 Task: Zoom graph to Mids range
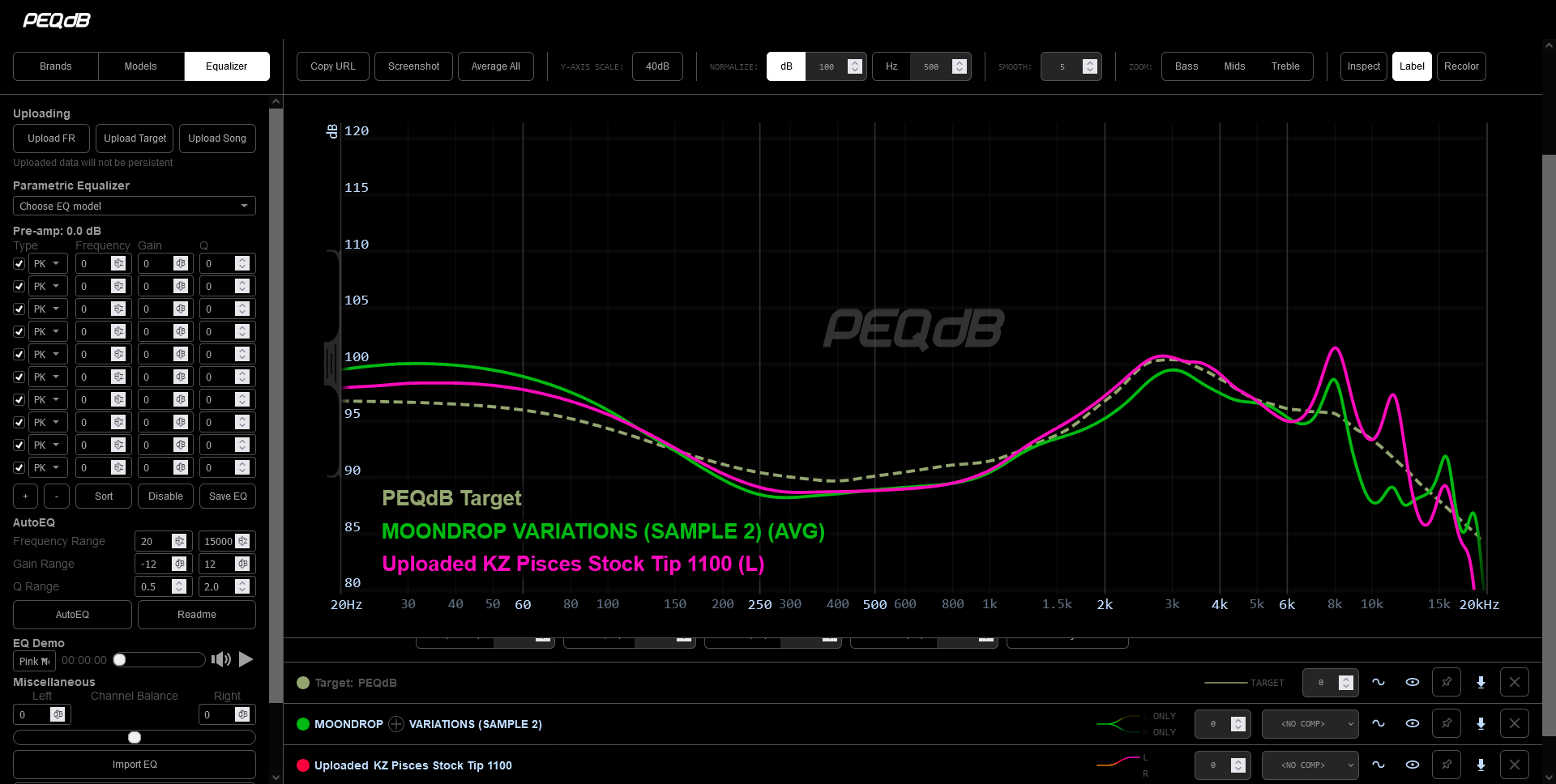(1234, 66)
